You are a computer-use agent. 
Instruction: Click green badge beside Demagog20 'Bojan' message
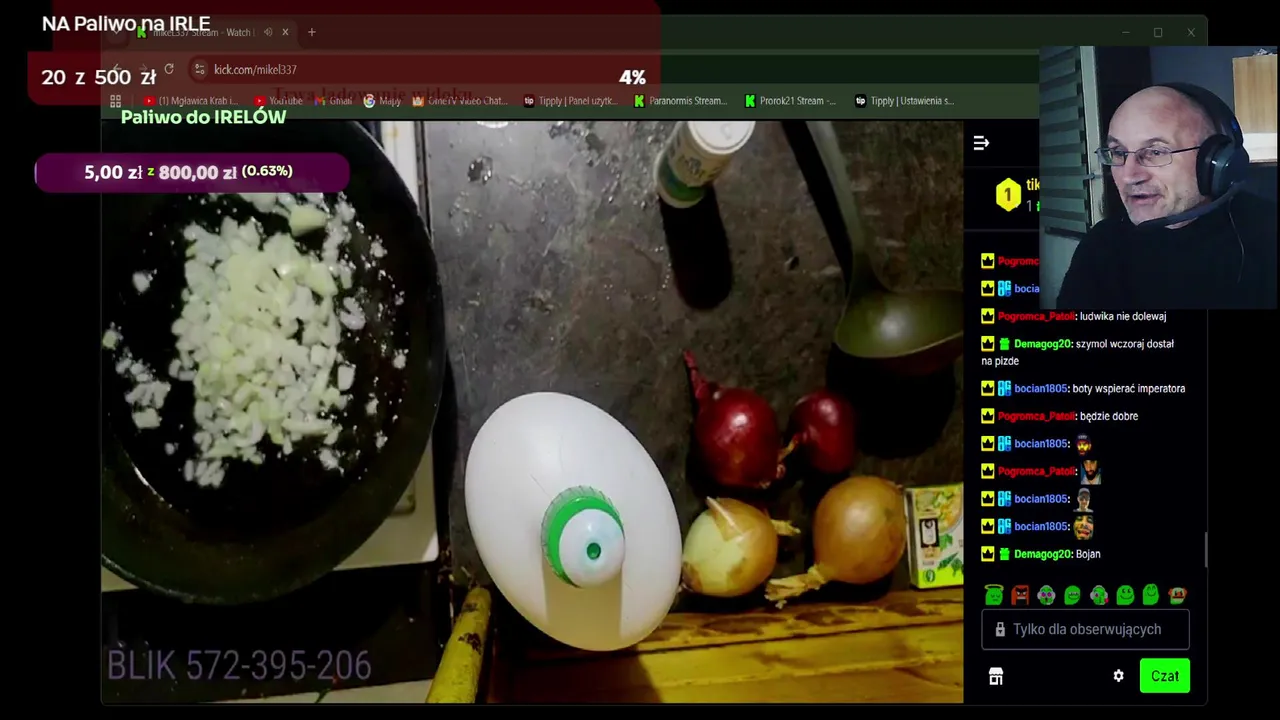(x=1004, y=554)
